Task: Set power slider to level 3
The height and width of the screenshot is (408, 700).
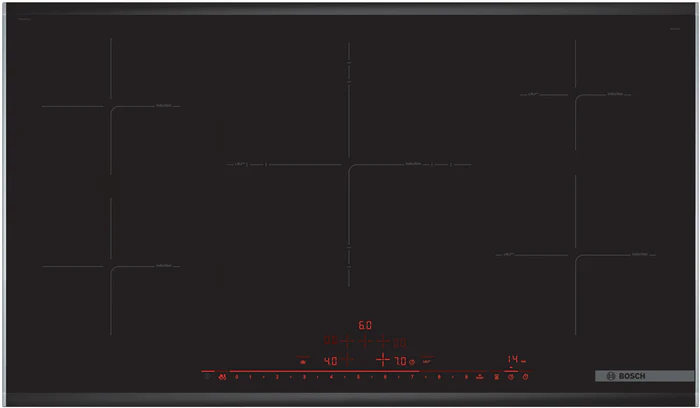Action: [x=304, y=377]
